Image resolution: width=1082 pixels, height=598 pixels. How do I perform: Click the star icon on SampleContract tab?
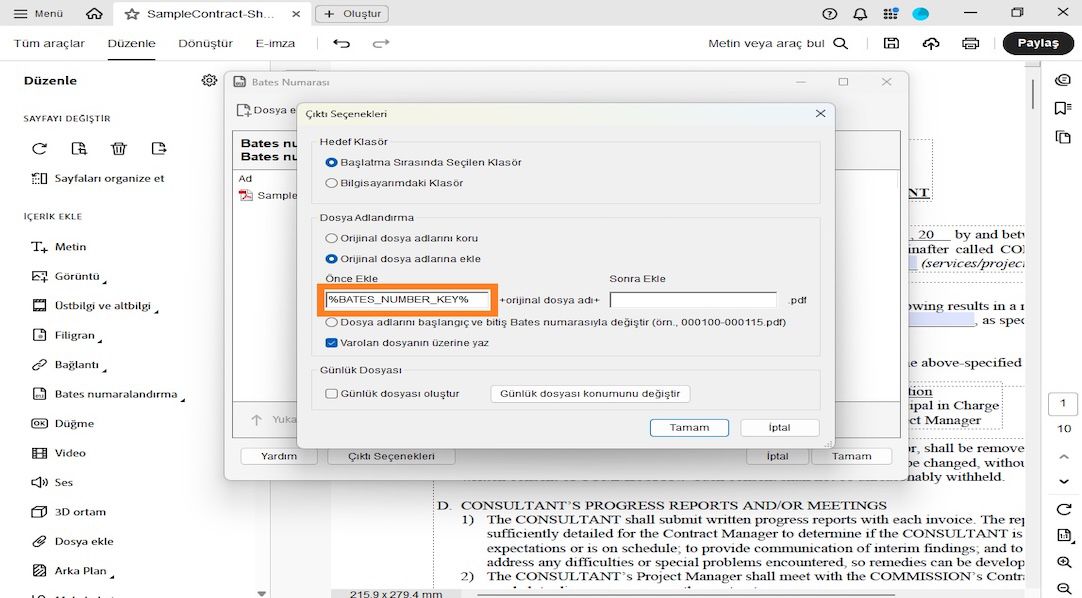(x=132, y=14)
